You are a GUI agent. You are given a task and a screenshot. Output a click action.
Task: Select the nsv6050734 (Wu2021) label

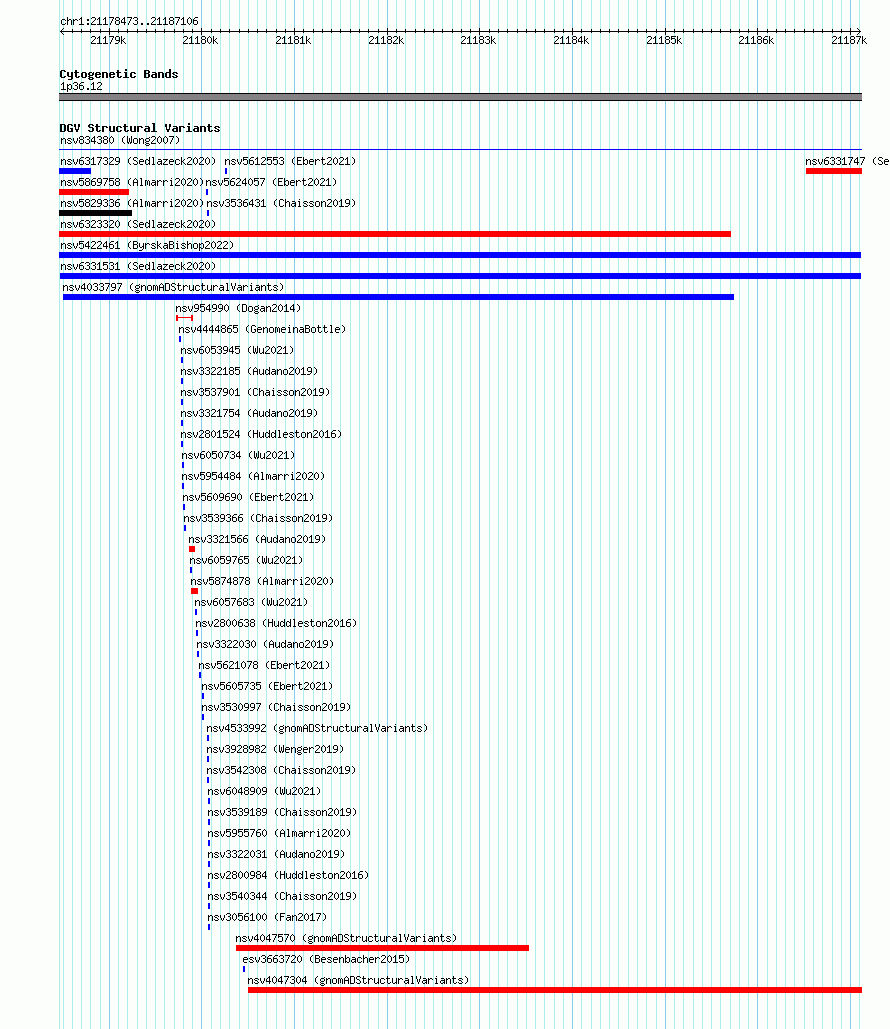click(x=238, y=455)
